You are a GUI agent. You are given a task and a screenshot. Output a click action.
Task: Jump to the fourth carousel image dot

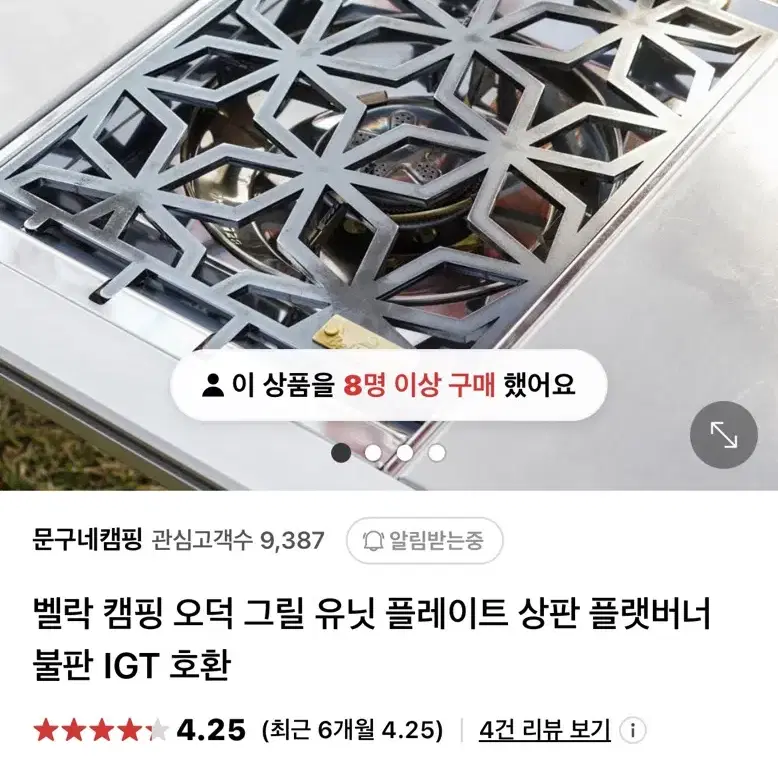pos(437,453)
